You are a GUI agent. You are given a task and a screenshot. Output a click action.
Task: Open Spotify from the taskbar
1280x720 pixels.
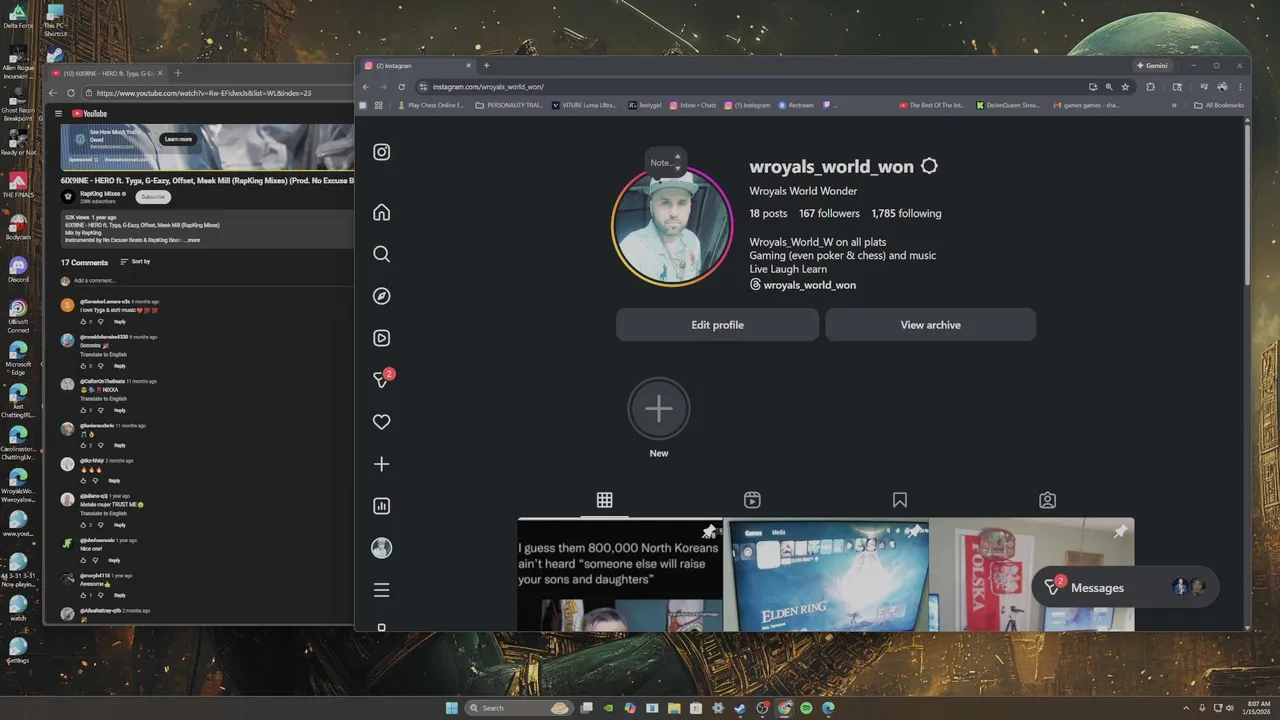806,708
